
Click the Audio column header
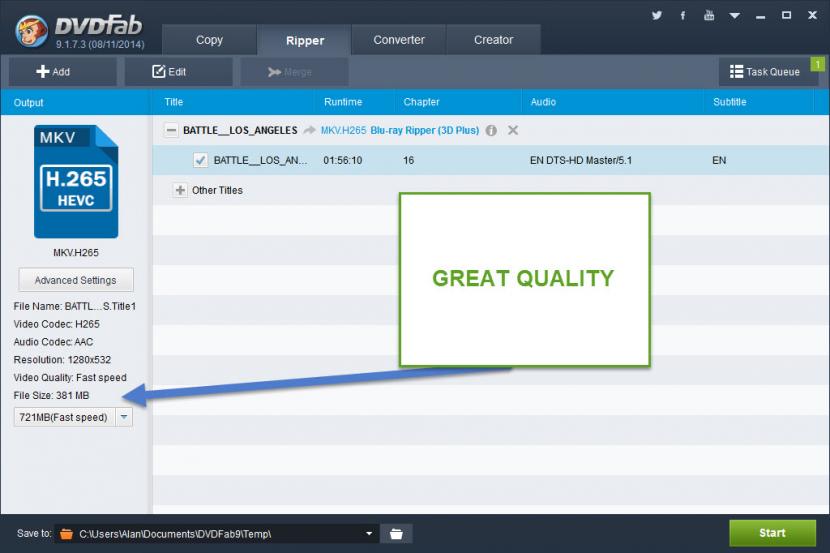[543, 102]
